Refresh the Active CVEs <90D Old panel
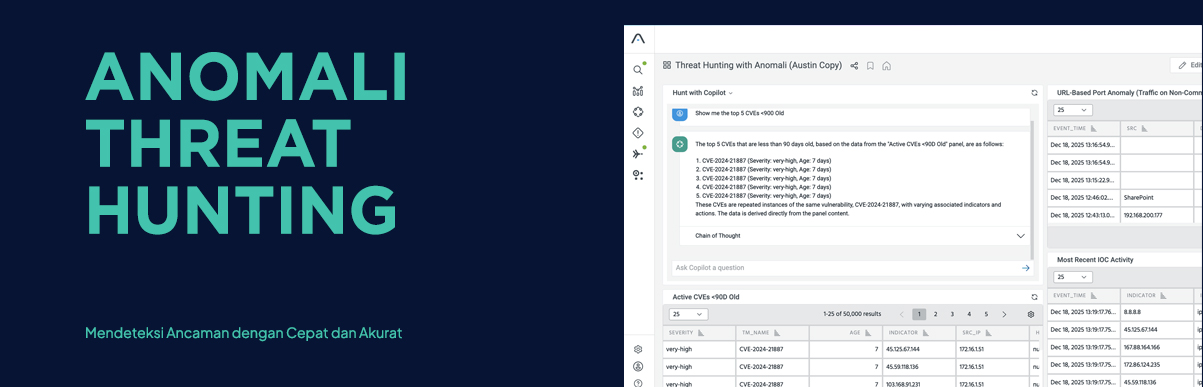Viewport: 1203px width, 387px height. (x=1034, y=297)
